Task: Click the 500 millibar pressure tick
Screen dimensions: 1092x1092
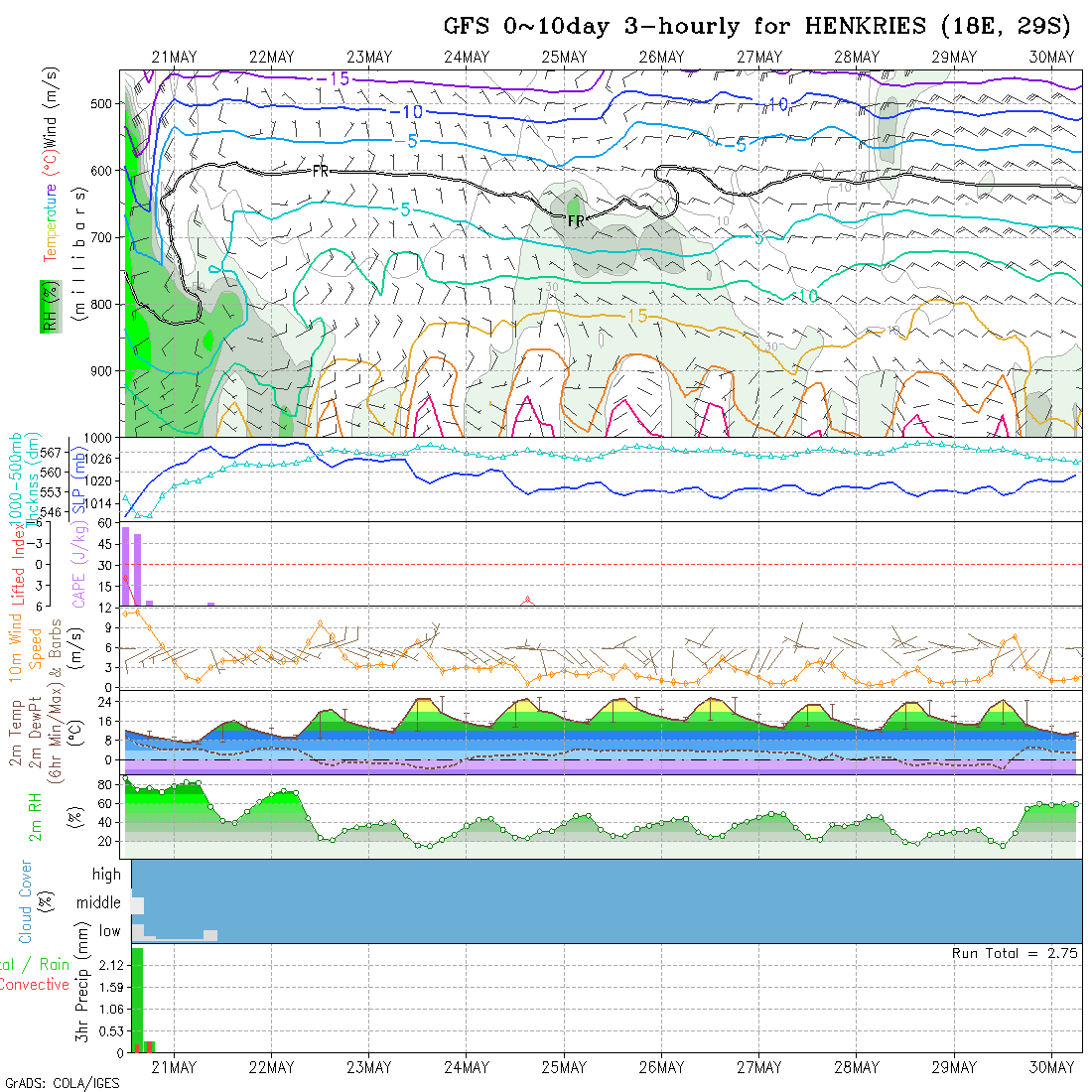Action: (x=101, y=104)
